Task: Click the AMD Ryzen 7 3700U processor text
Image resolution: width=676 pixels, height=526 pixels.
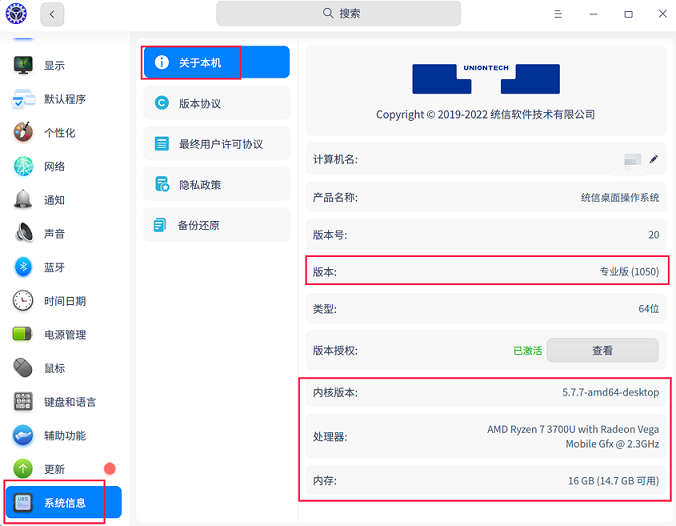Action: pos(573,436)
